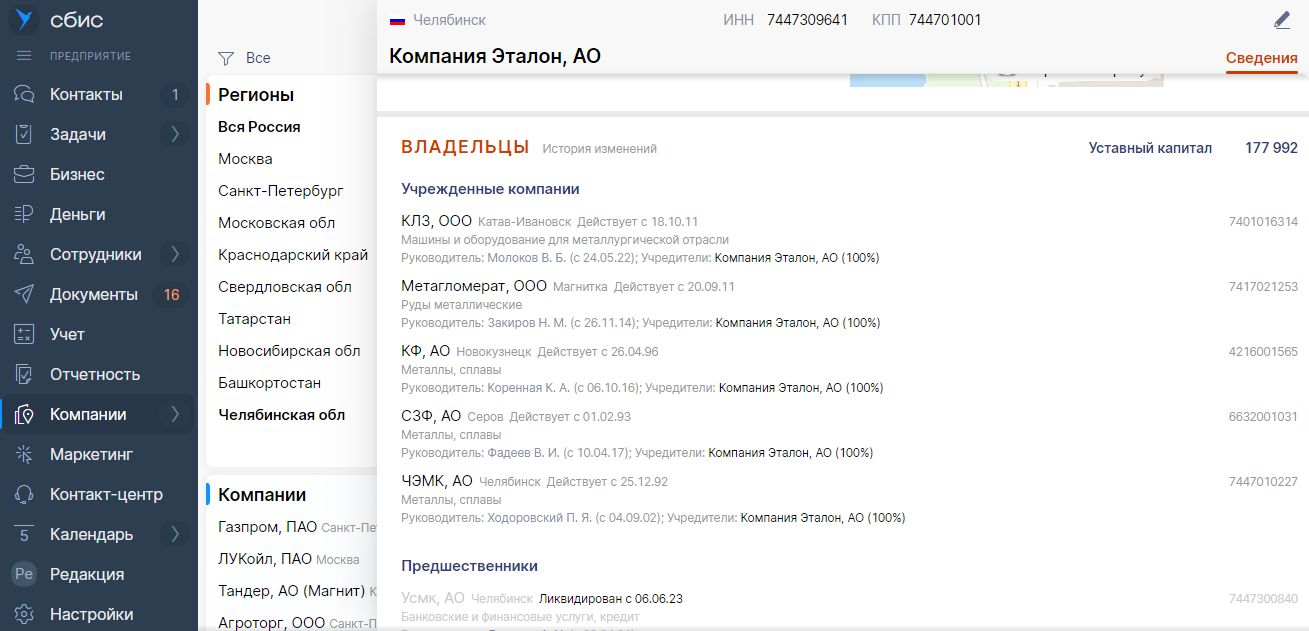Click the pencil edit icon for company card
Viewport: 1309px width, 631px height.
[1283, 20]
